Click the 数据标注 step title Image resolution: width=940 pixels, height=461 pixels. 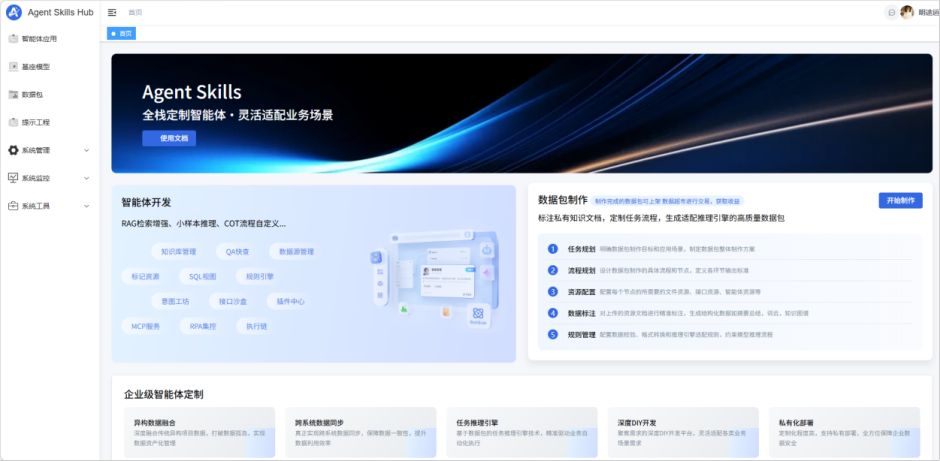(582, 313)
